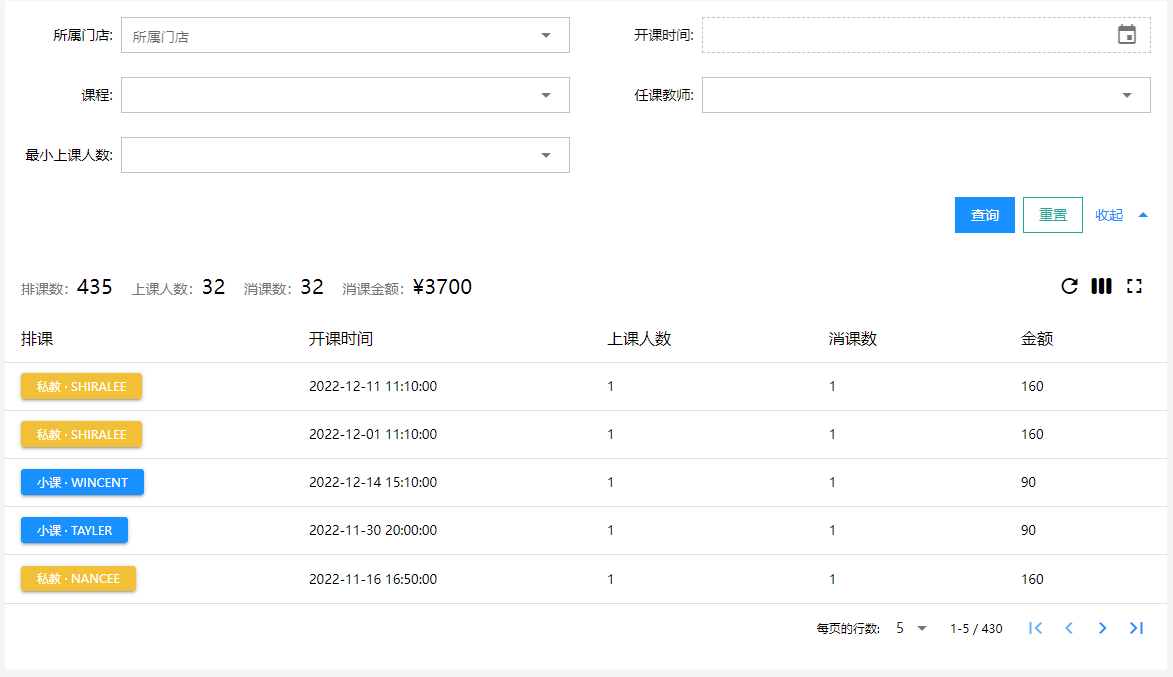1173x677 pixels.
Task: Go to the previous page
Action: (x=1069, y=628)
